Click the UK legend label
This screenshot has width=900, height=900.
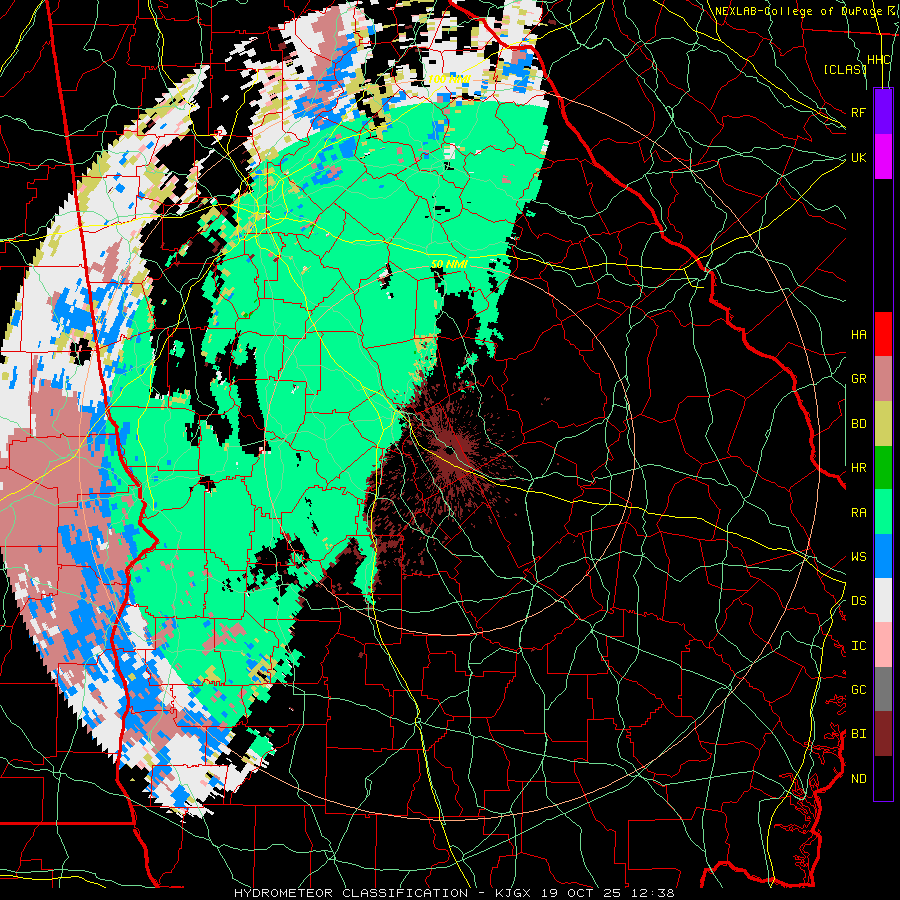pos(859,157)
